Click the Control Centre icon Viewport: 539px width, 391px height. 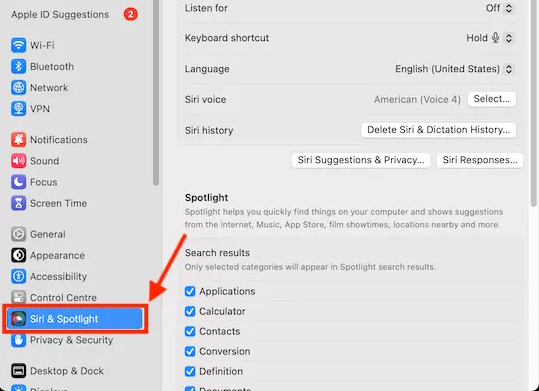pyautogui.click(x=19, y=297)
